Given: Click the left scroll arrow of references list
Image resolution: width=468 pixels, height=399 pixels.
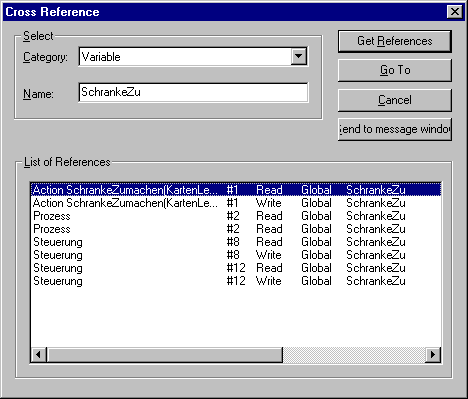Looking at the screenshot, I should [x=39, y=354].
